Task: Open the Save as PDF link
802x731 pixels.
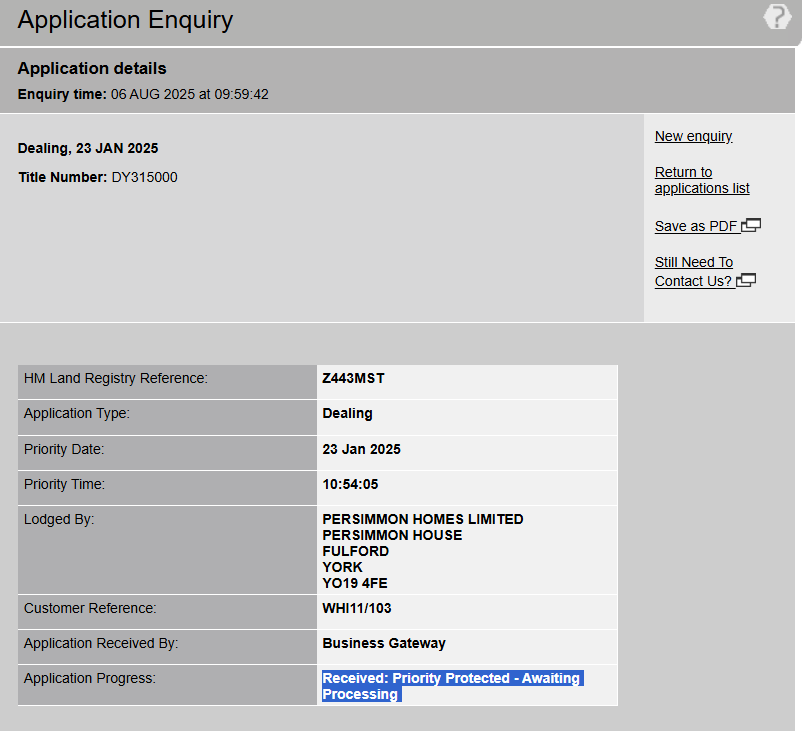Action: click(696, 226)
